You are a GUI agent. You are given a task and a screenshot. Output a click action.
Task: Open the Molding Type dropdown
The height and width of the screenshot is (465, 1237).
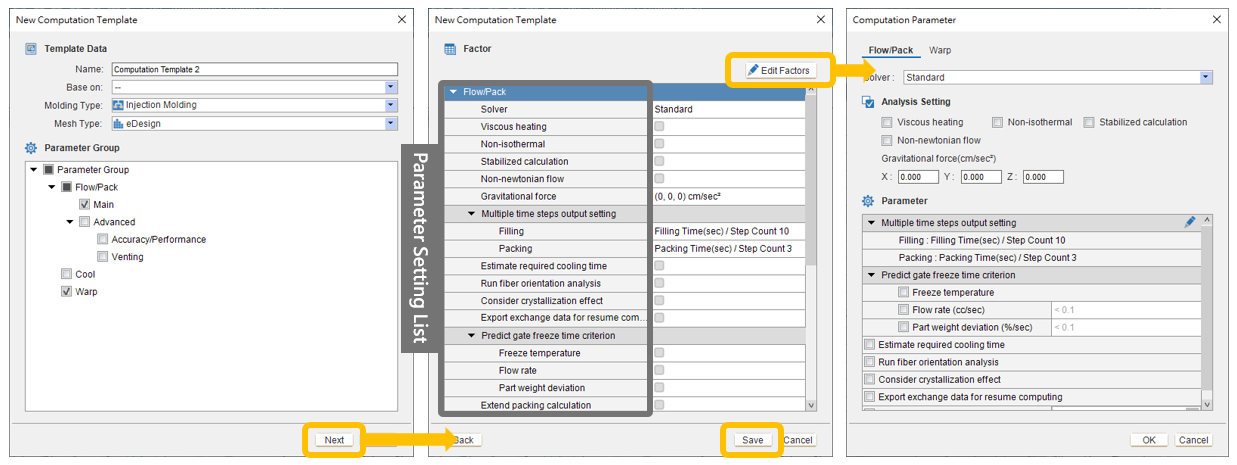[391, 105]
